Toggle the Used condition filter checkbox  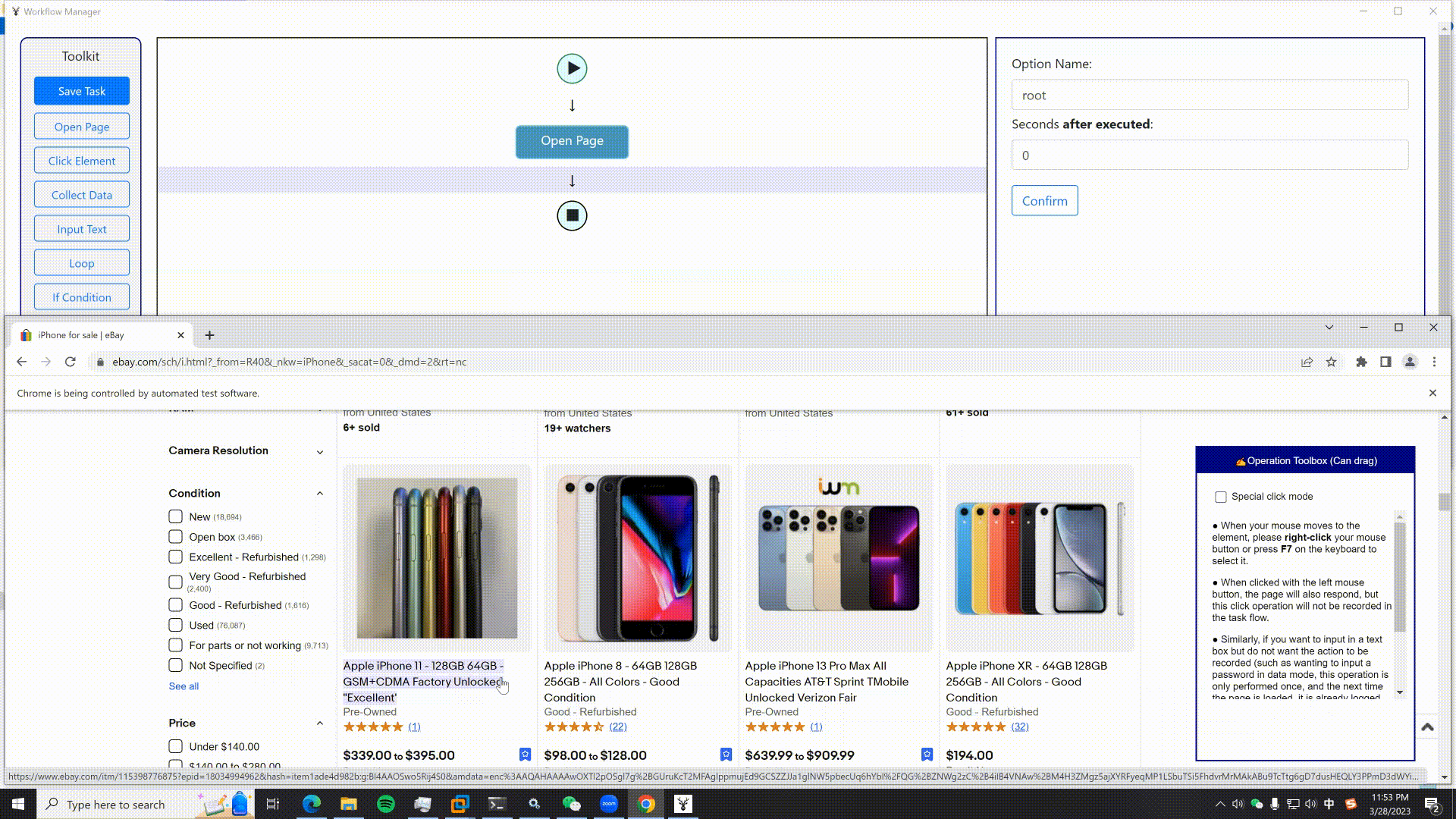pyautogui.click(x=175, y=625)
